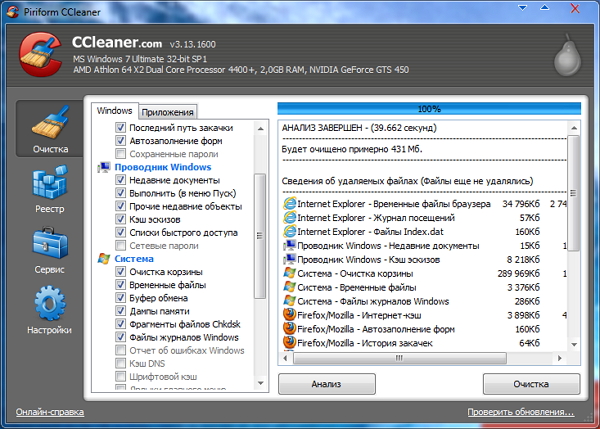600x429 pixels.
Task: Click the size value 289 969Кб
Action: pos(518,273)
